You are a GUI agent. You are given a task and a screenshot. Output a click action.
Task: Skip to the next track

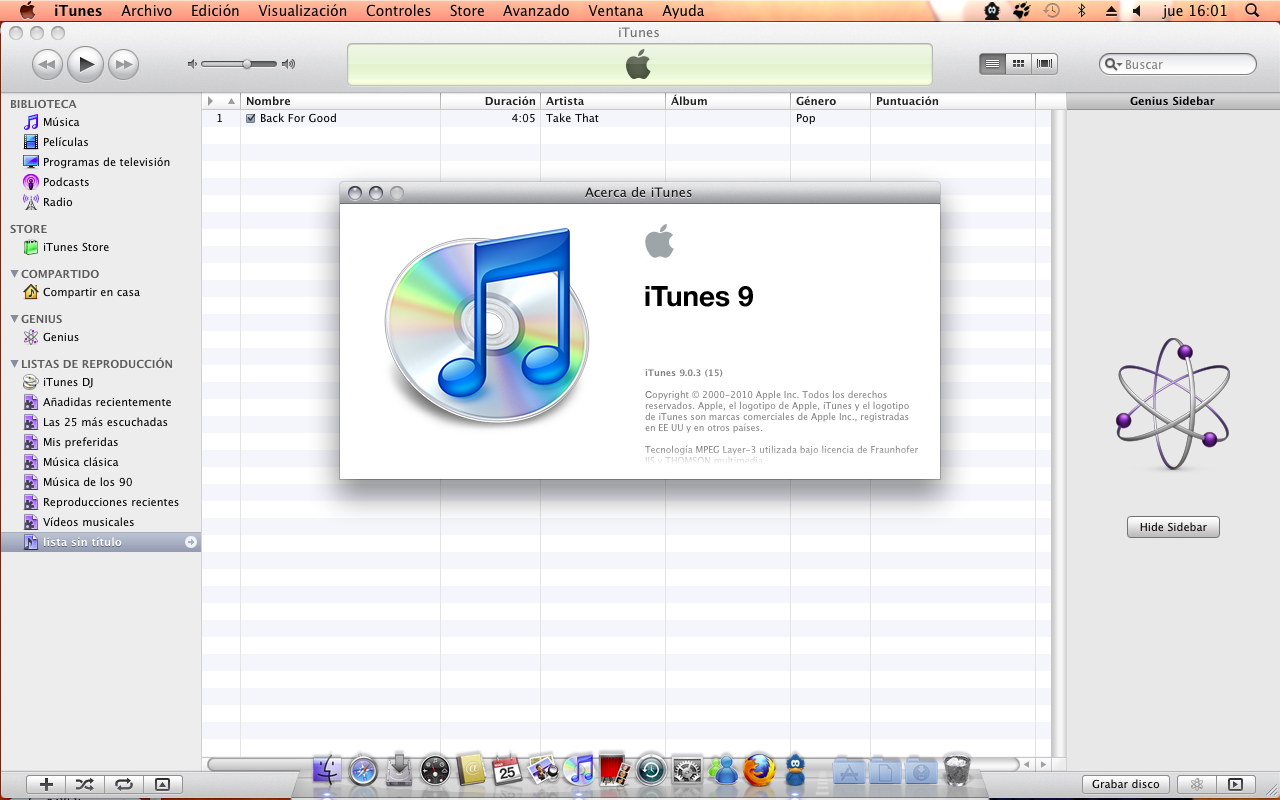[x=123, y=65]
